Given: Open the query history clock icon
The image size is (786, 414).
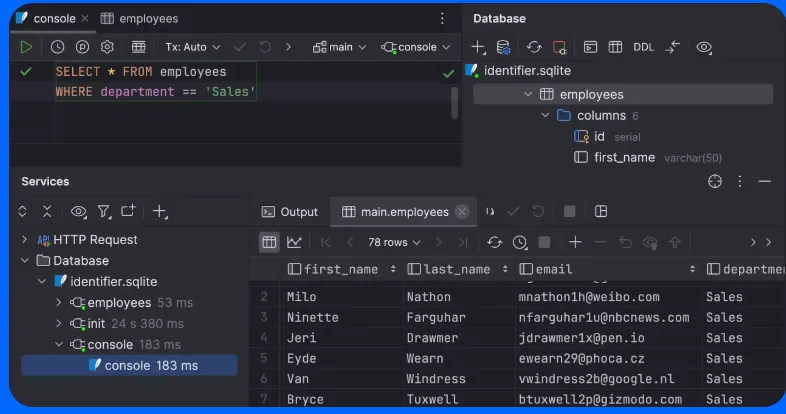Looking at the screenshot, I should point(57,47).
